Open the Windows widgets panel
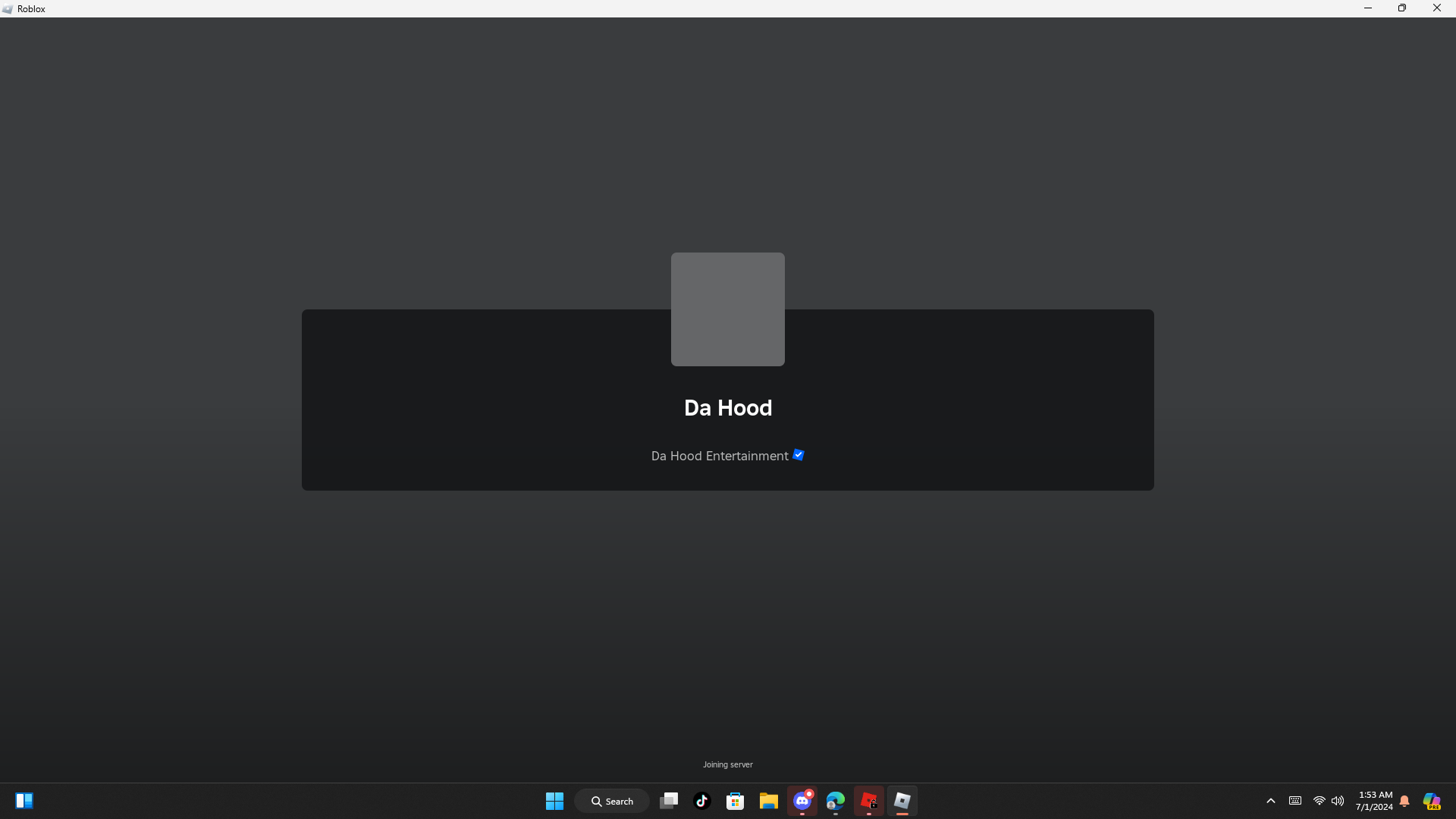 [24, 801]
